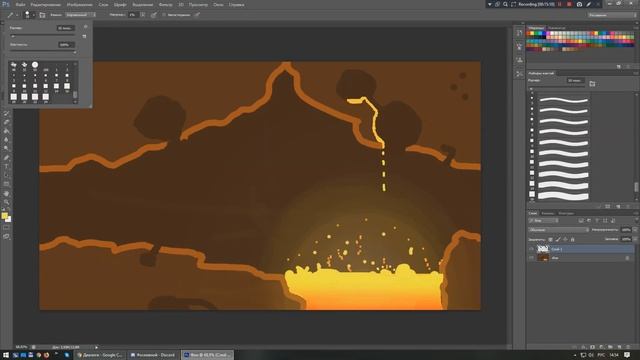Open the Layers panel flyout menu

[x=636, y=213]
